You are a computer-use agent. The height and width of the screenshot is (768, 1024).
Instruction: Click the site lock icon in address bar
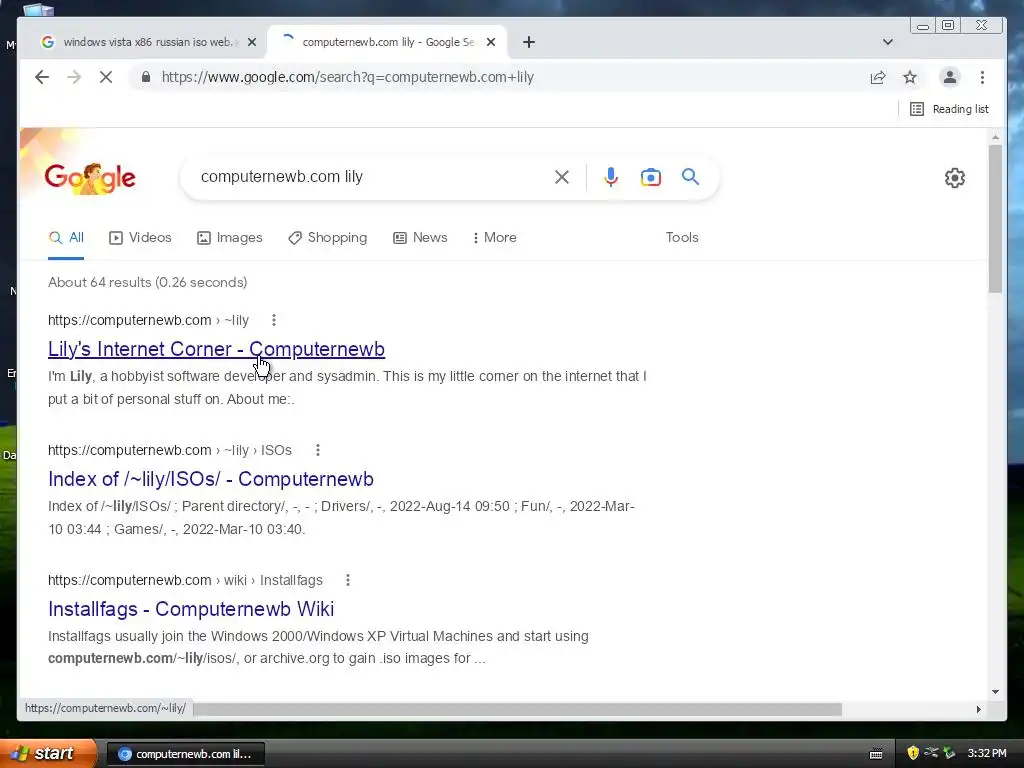[146, 77]
